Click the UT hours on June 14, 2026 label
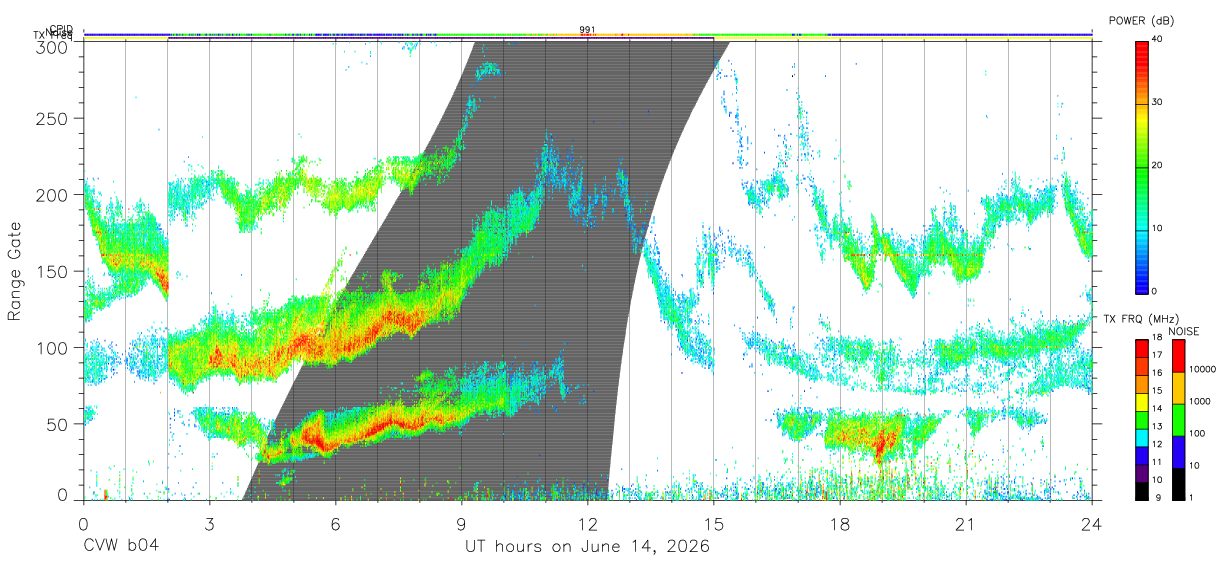1228x567 pixels. (587, 547)
